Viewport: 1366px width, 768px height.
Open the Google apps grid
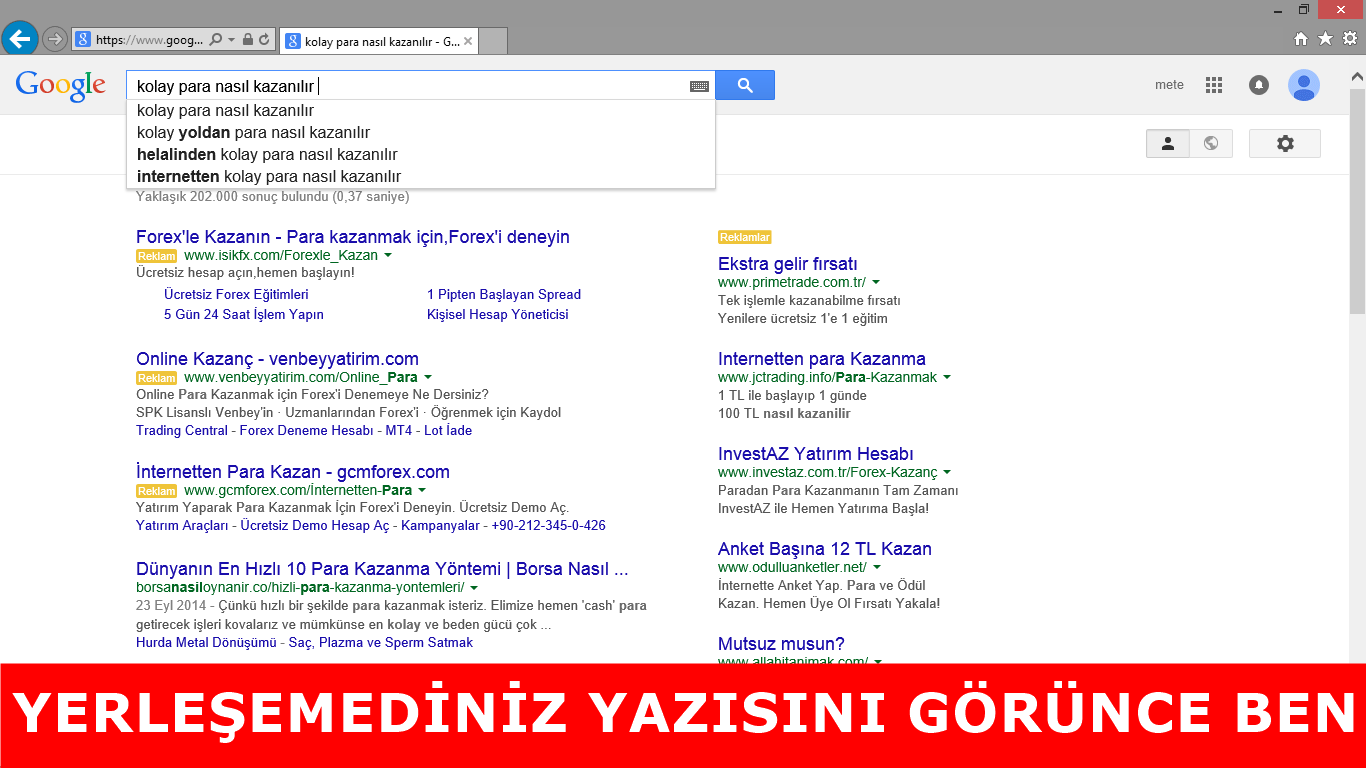coord(1214,85)
